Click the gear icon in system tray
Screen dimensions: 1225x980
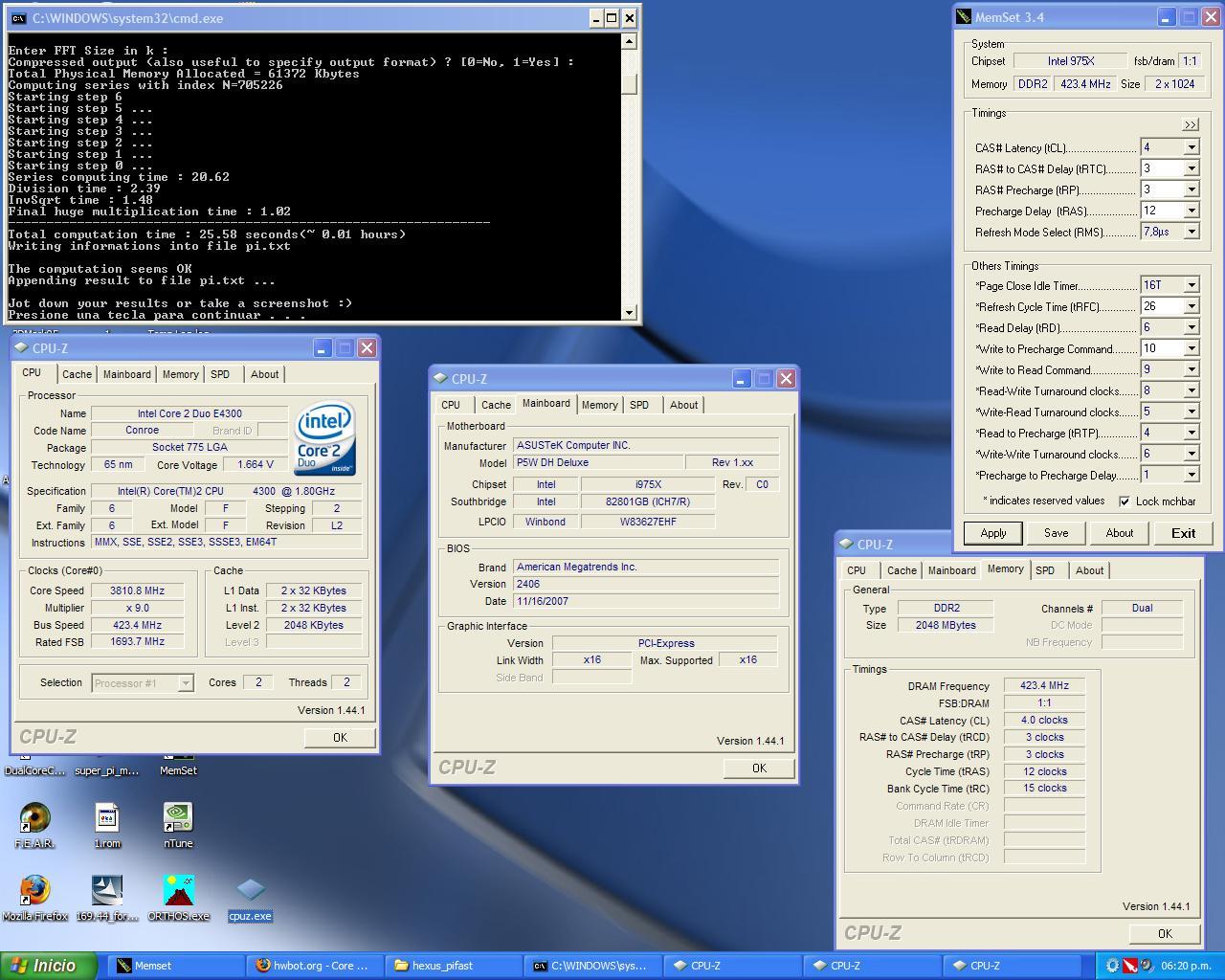click(1112, 966)
